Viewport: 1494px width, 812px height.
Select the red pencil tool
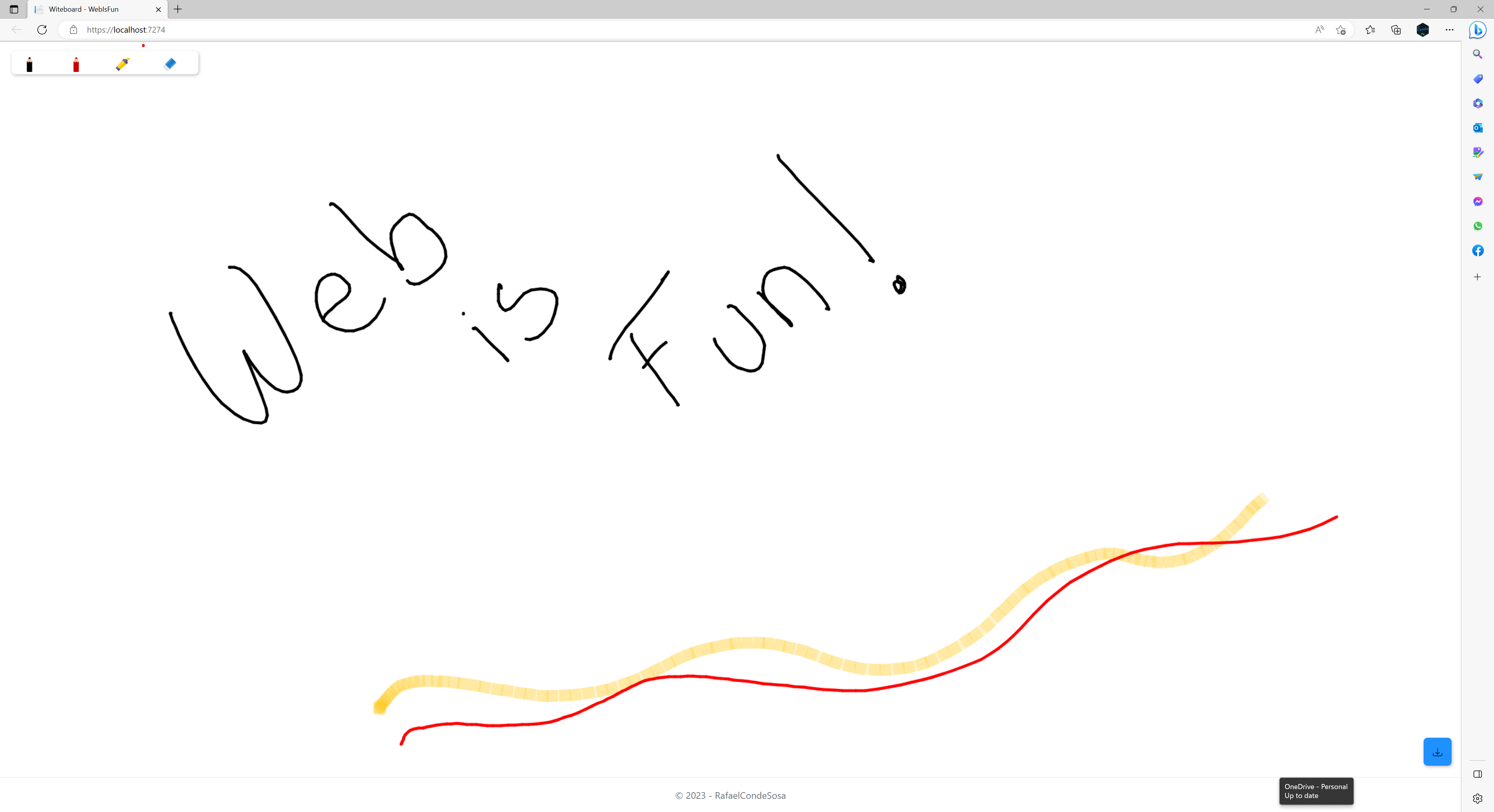pyautogui.click(x=76, y=64)
